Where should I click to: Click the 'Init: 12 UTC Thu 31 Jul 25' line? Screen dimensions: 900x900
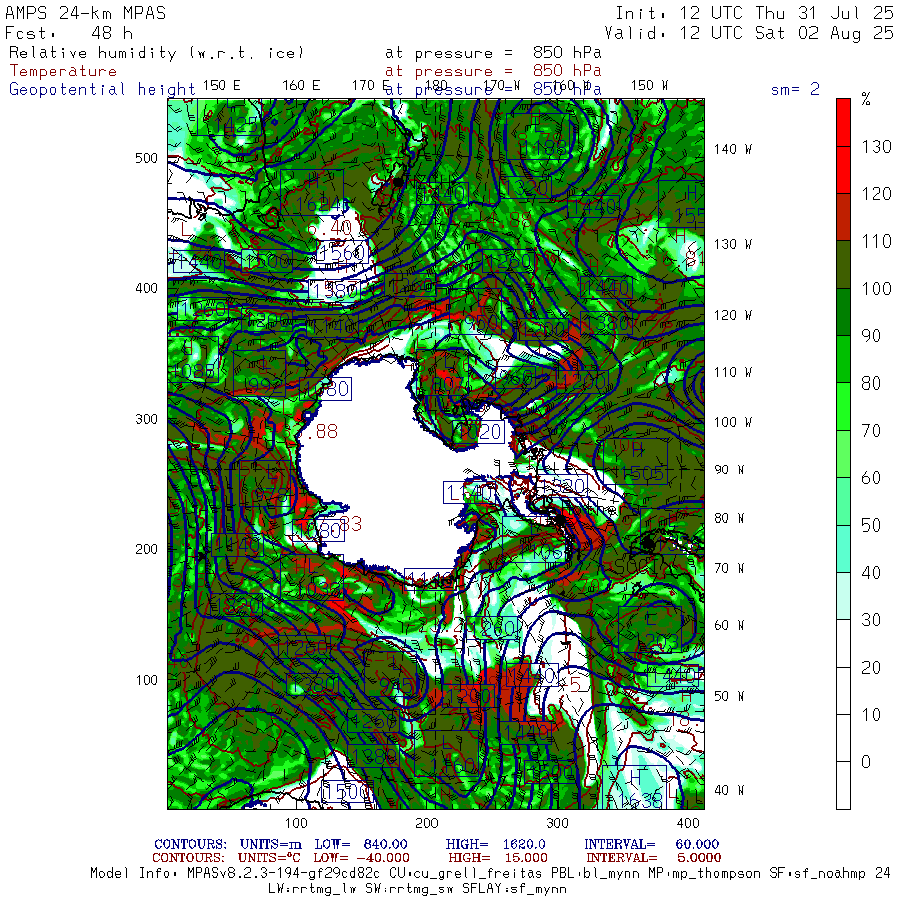[x=754, y=13]
